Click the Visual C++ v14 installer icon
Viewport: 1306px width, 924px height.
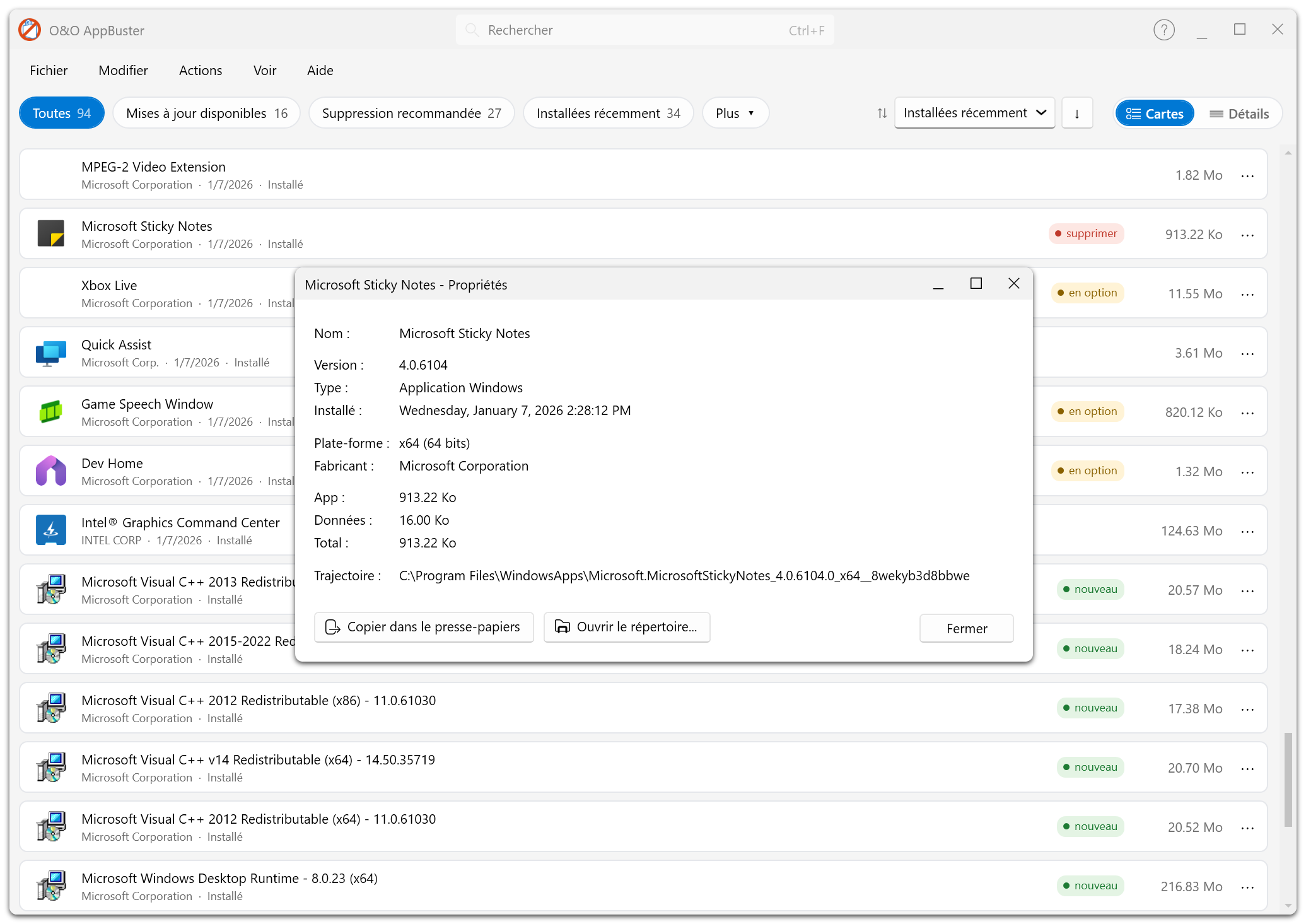point(51,768)
